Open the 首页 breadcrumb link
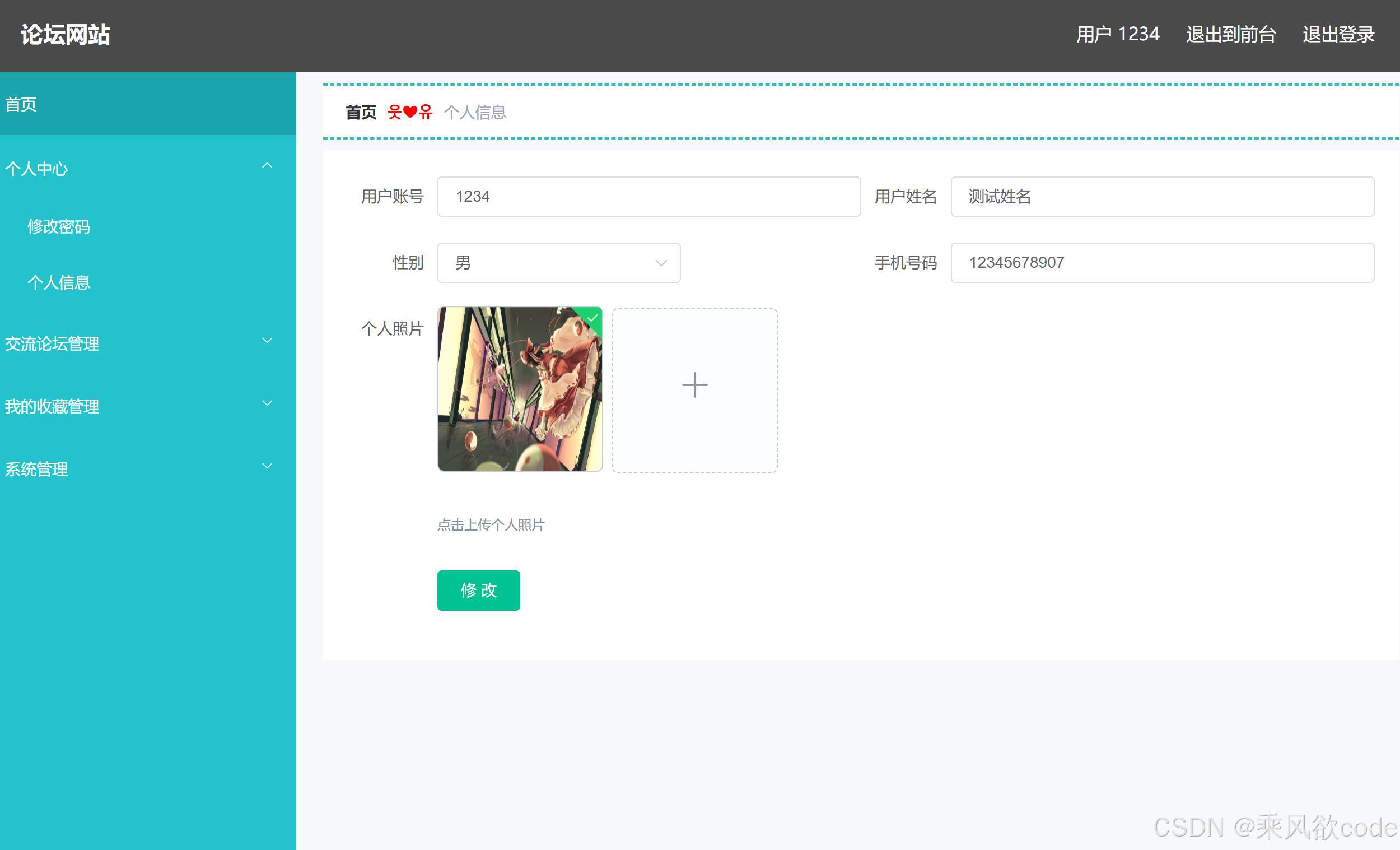This screenshot has width=1400, height=850. tap(361, 112)
